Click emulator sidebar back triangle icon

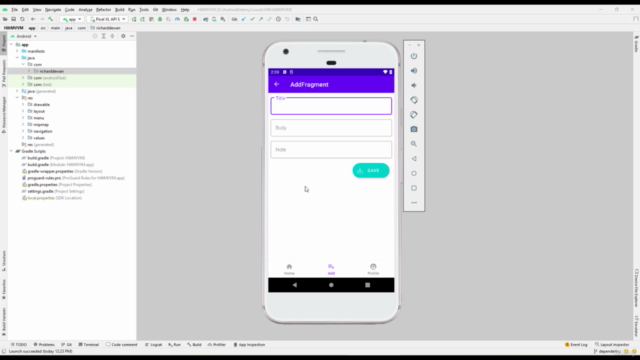(414, 158)
